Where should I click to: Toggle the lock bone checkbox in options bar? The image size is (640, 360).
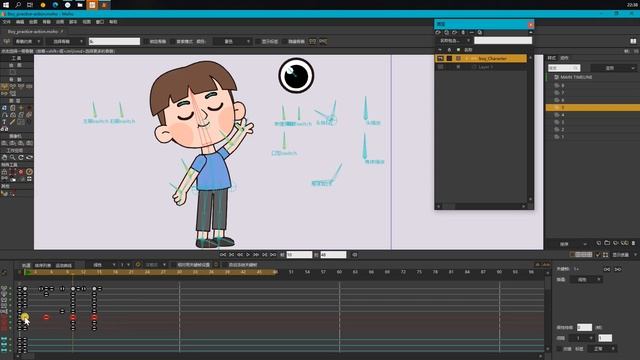tap(146, 42)
